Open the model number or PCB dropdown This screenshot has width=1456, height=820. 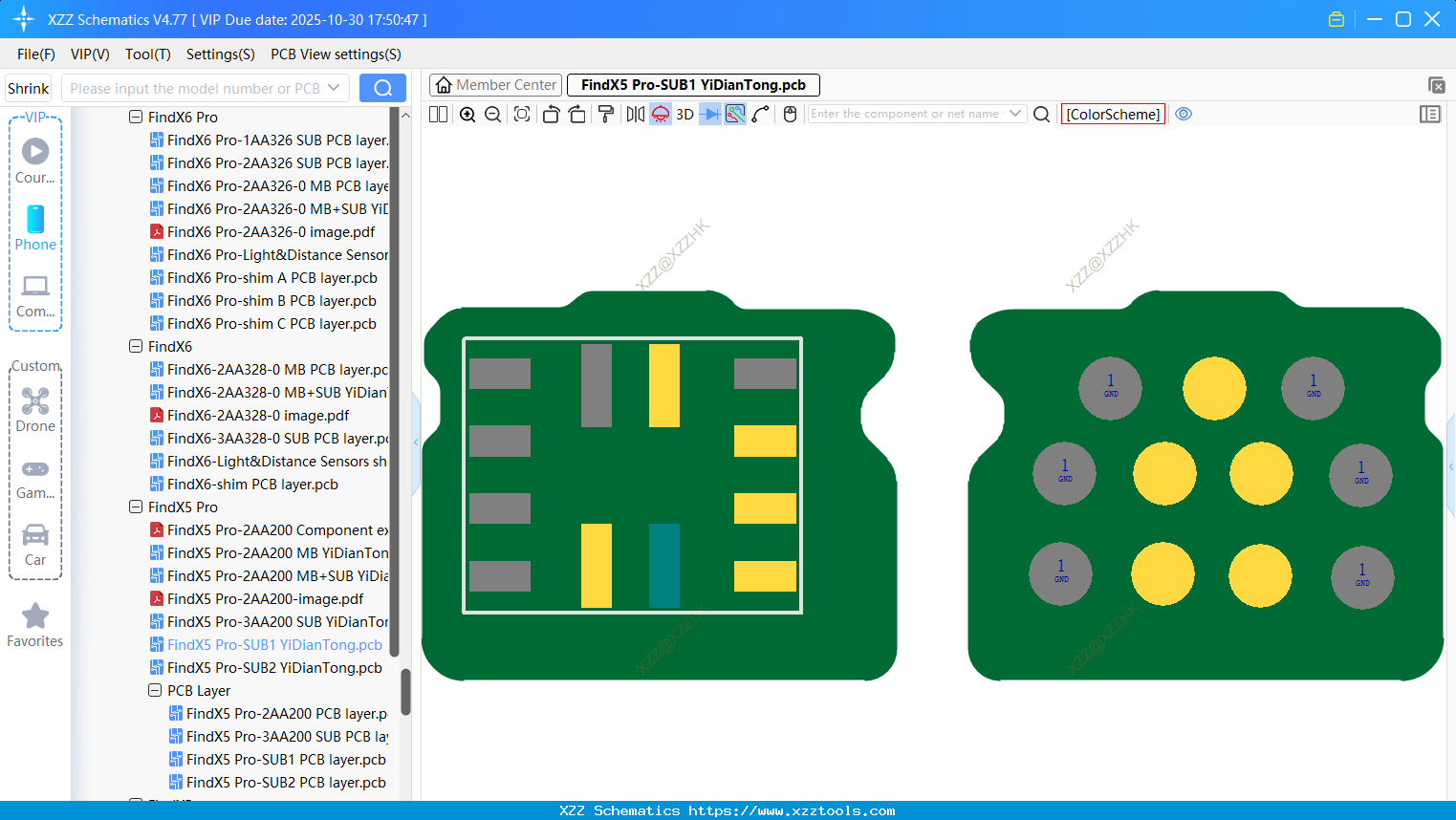[334, 88]
